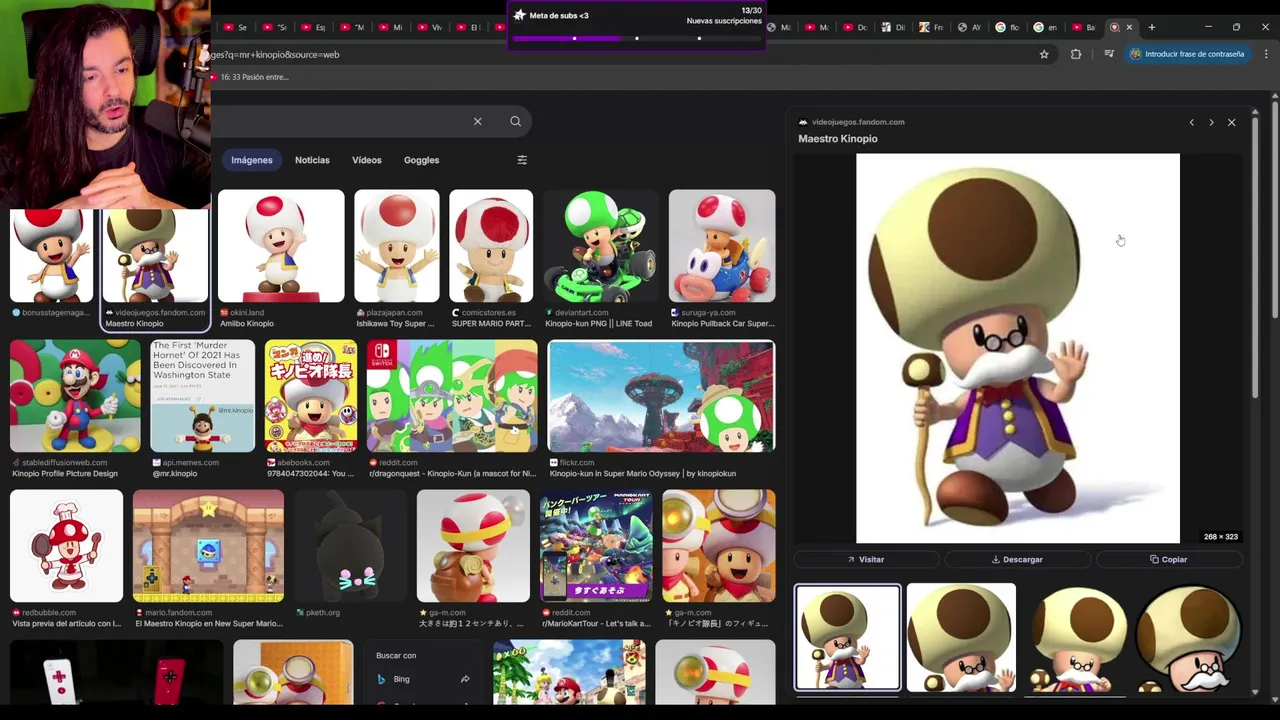Switch to the Vídeos tab
The image size is (1280, 720).
coord(366,160)
